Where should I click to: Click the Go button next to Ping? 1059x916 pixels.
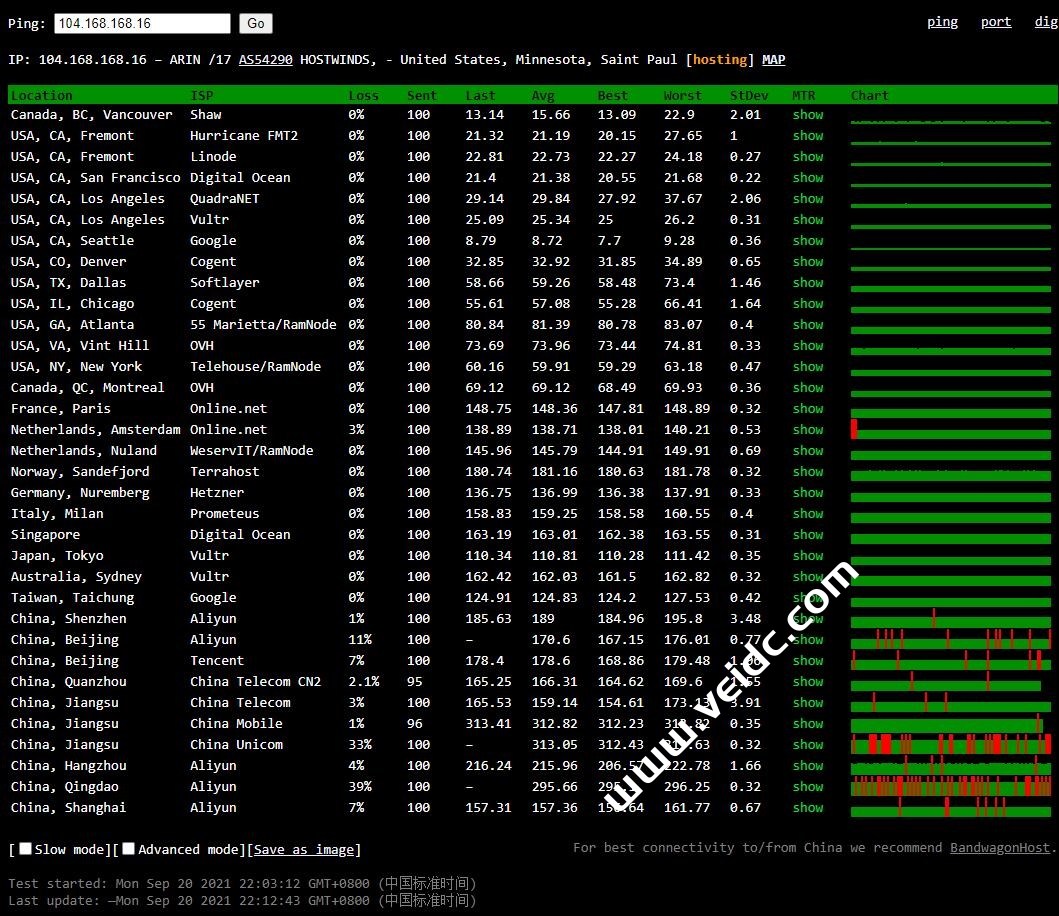(x=256, y=23)
